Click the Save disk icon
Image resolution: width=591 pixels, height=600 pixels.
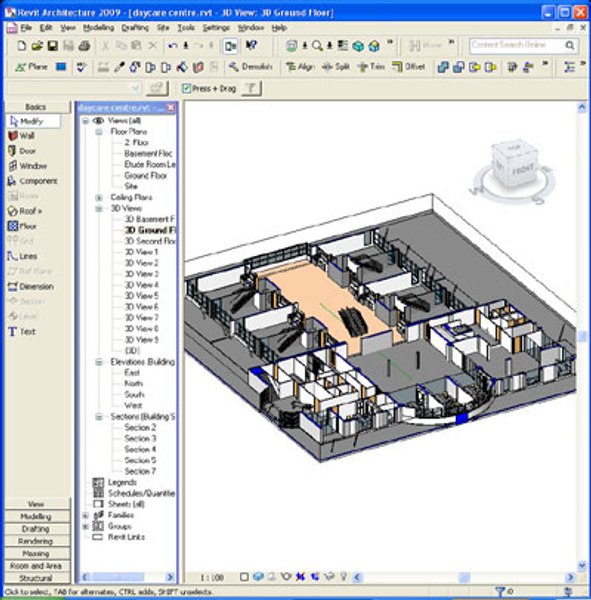pos(52,46)
